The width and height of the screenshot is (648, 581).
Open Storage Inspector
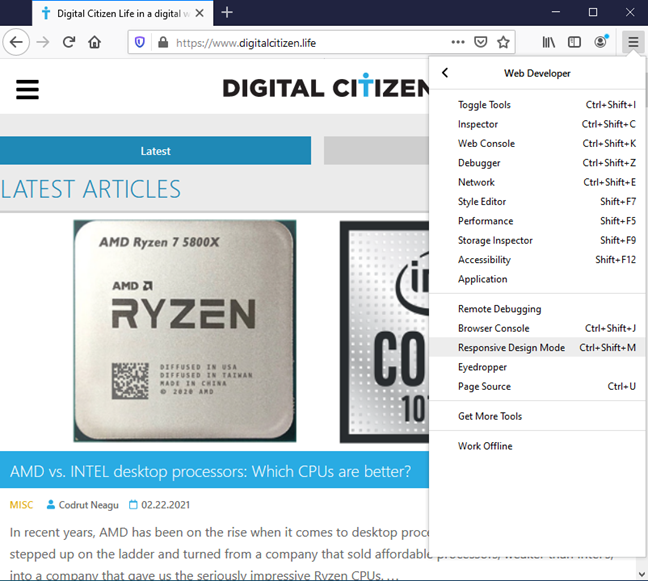537,240
